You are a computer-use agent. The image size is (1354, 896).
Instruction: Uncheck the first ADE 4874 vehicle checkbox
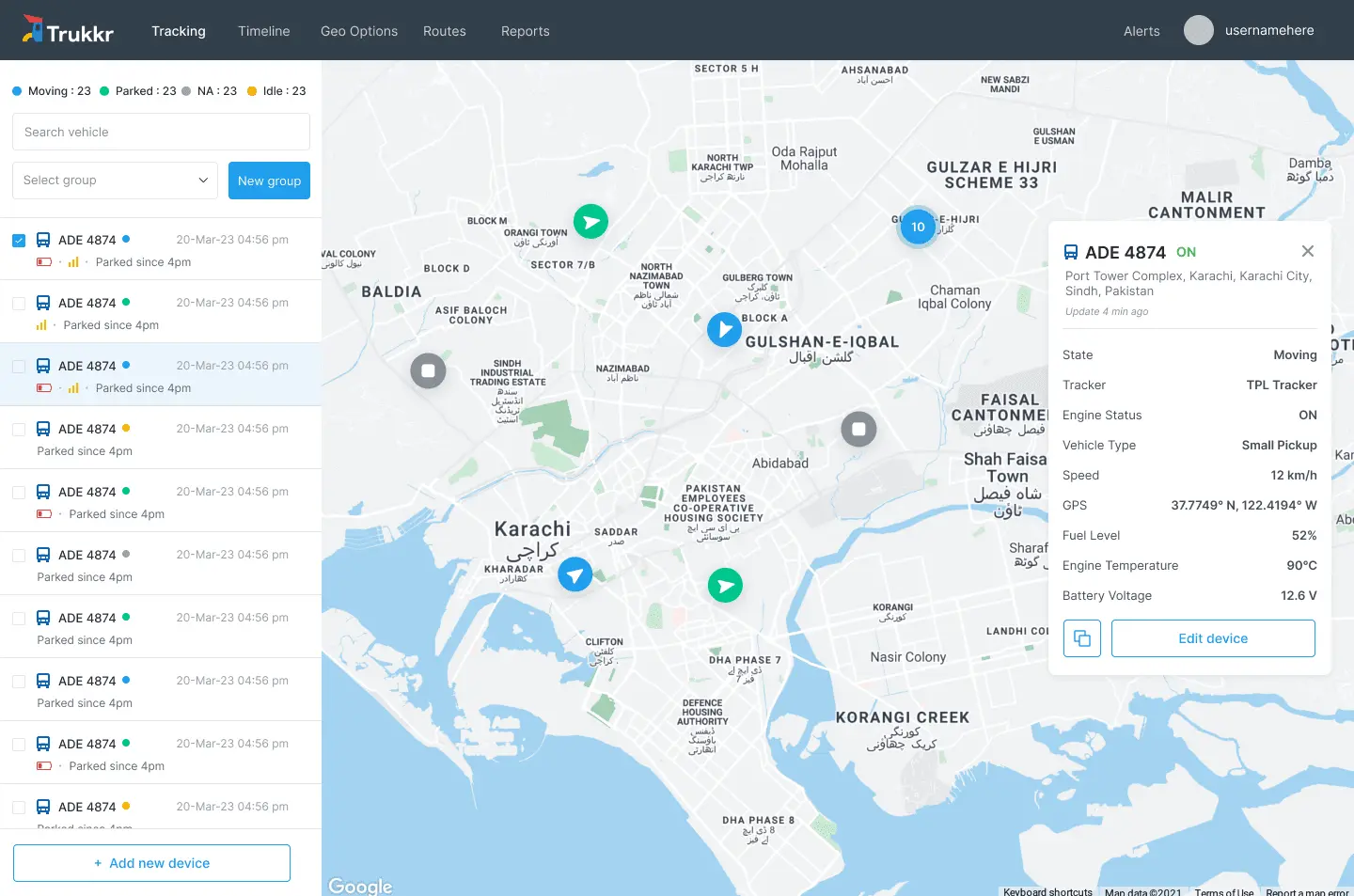tap(18, 240)
